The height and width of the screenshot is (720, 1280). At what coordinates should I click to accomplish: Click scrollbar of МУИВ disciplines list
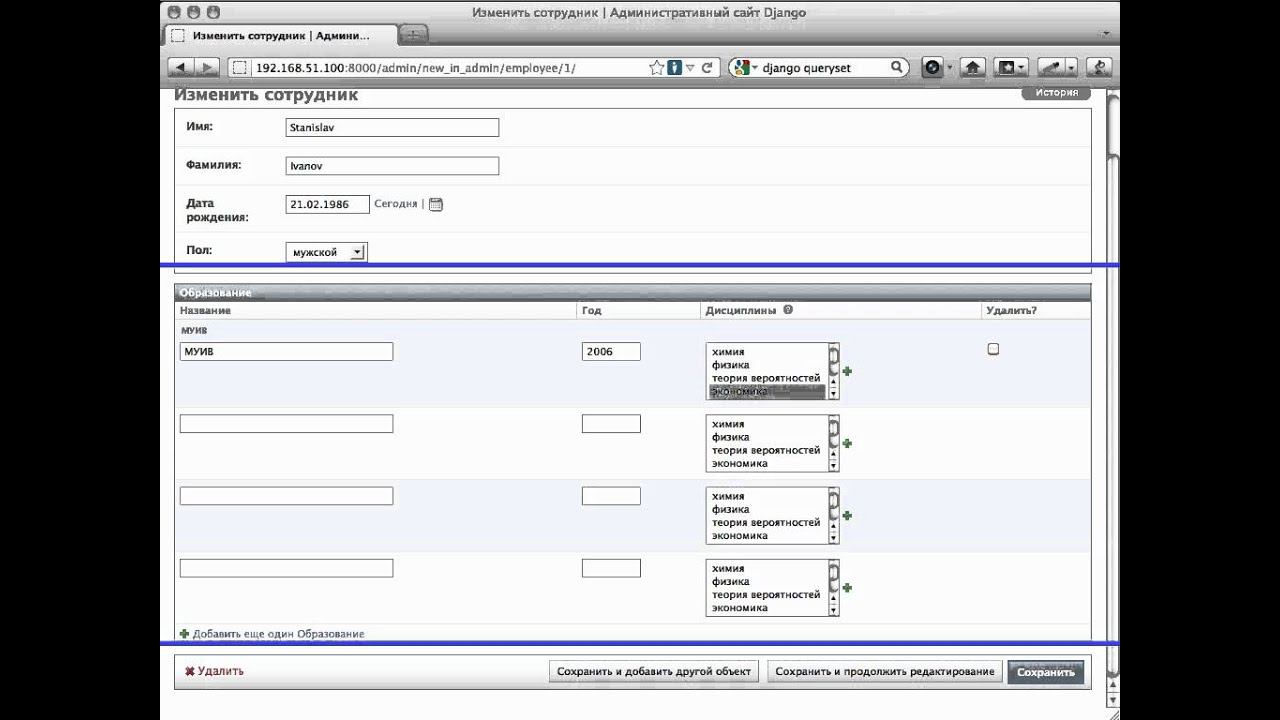pyautogui.click(x=833, y=372)
